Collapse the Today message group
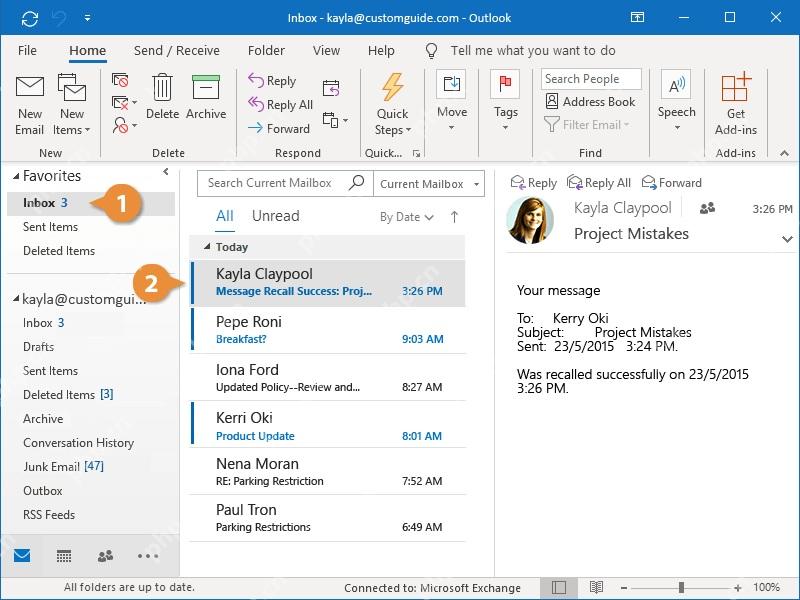The image size is (800, 600). (x=207, y=246)
